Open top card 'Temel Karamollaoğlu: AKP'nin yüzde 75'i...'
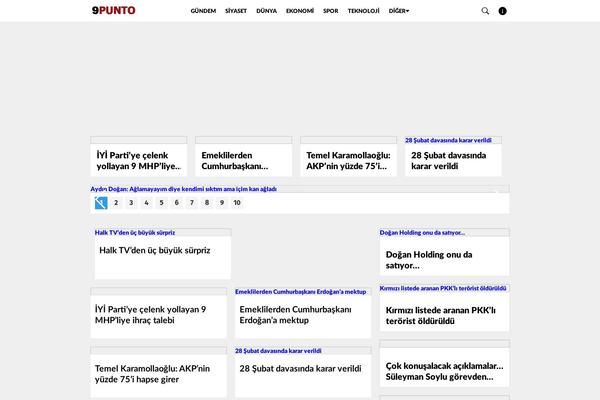 click(348, 161)
